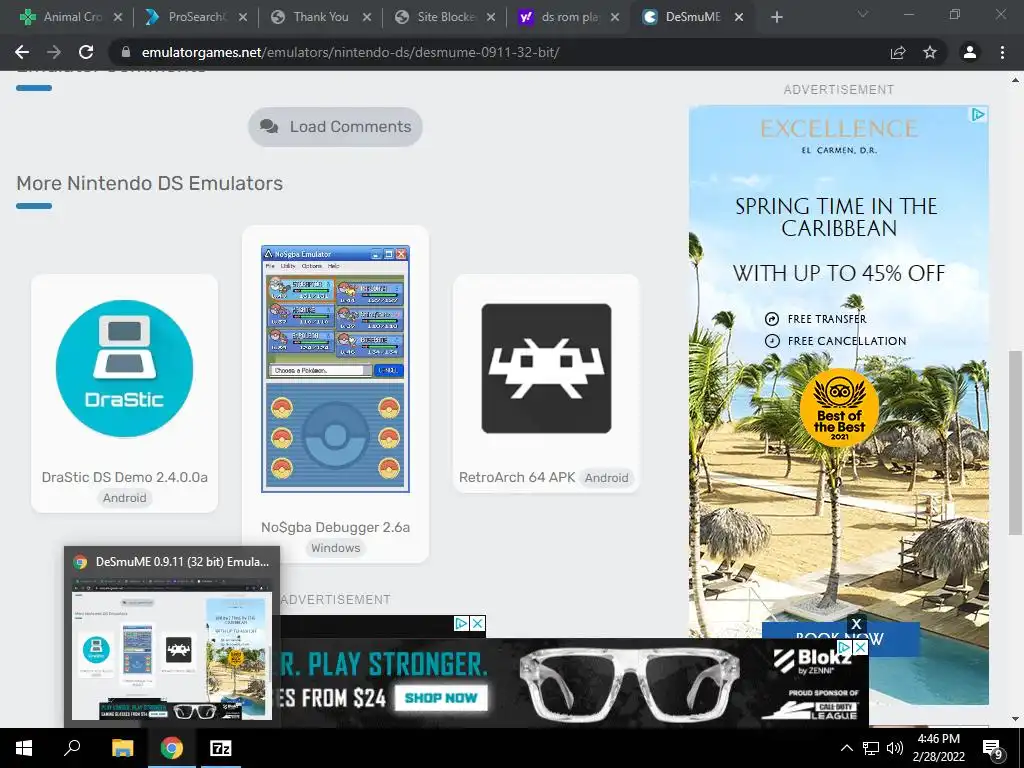Click AdChoices icon on small upper ad

pyautogui.click(x=461, y=624)
